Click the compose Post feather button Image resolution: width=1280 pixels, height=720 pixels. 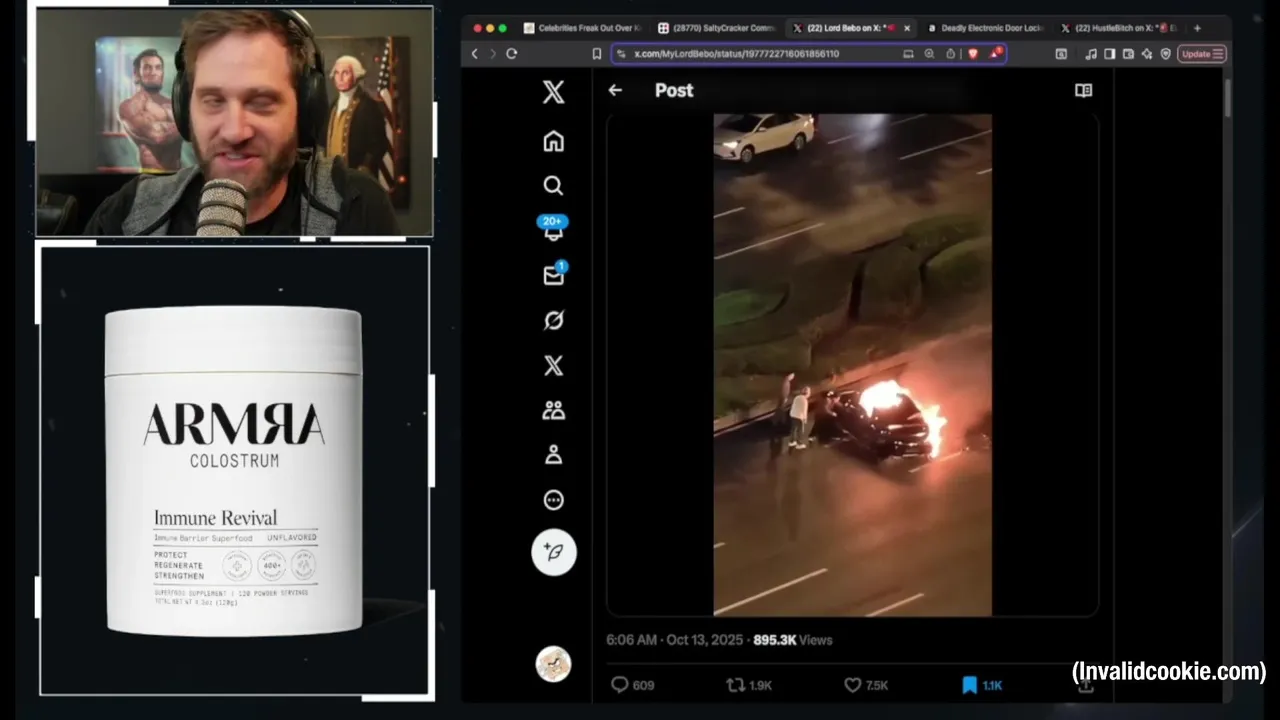point(554,552)
